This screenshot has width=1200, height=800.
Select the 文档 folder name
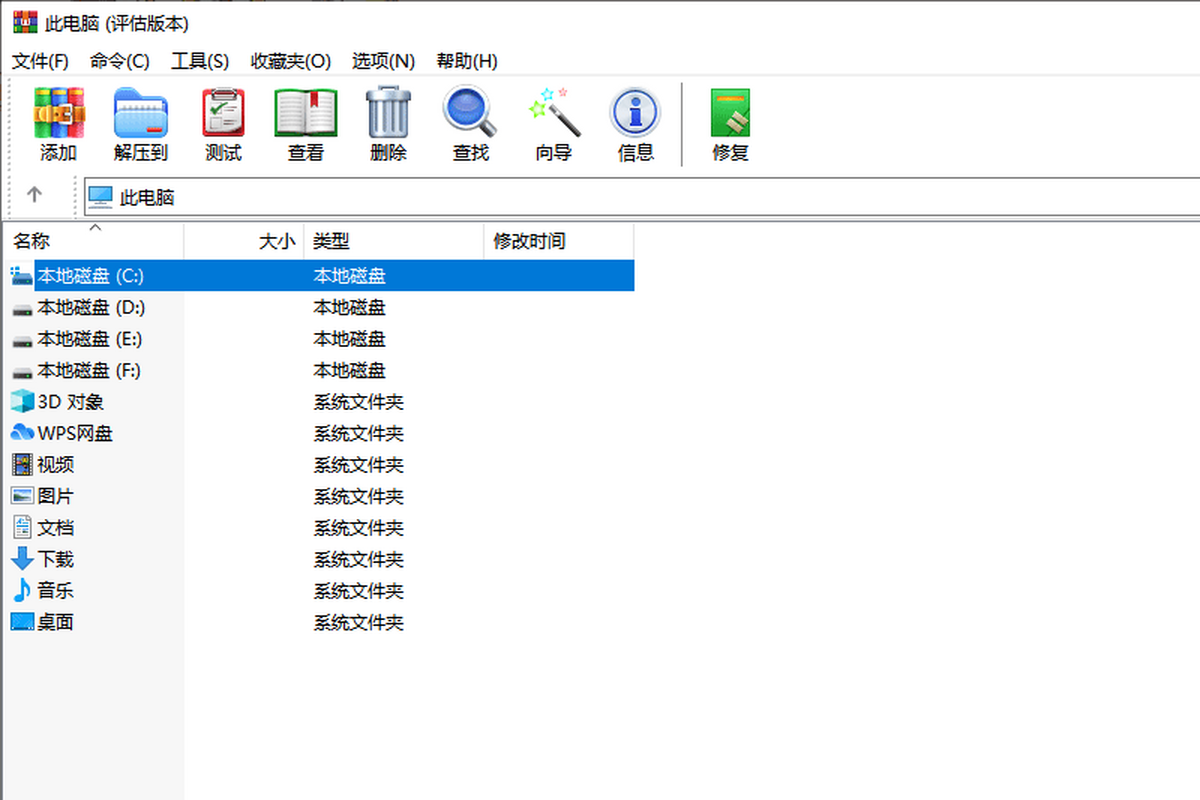coord(56,528)
